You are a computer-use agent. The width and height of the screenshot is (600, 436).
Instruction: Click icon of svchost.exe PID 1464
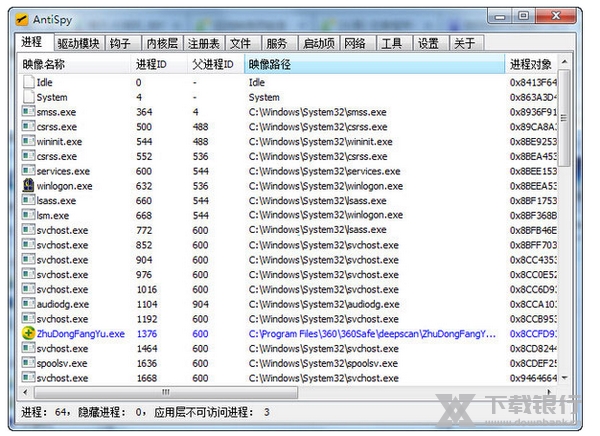pos(28,348)
